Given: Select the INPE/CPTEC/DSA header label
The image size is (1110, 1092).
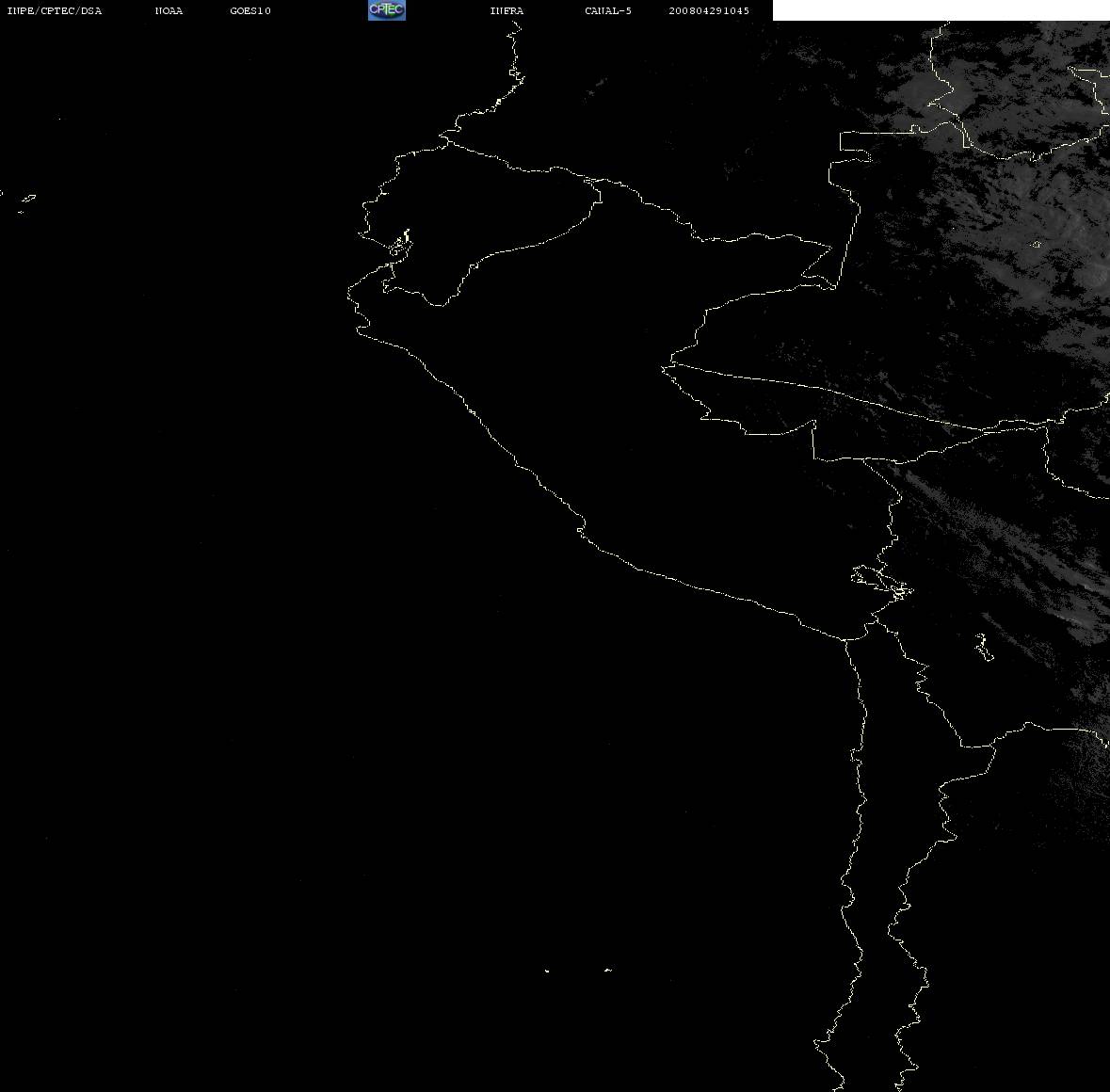Looking at the screenshot, I should click(55, 10).
